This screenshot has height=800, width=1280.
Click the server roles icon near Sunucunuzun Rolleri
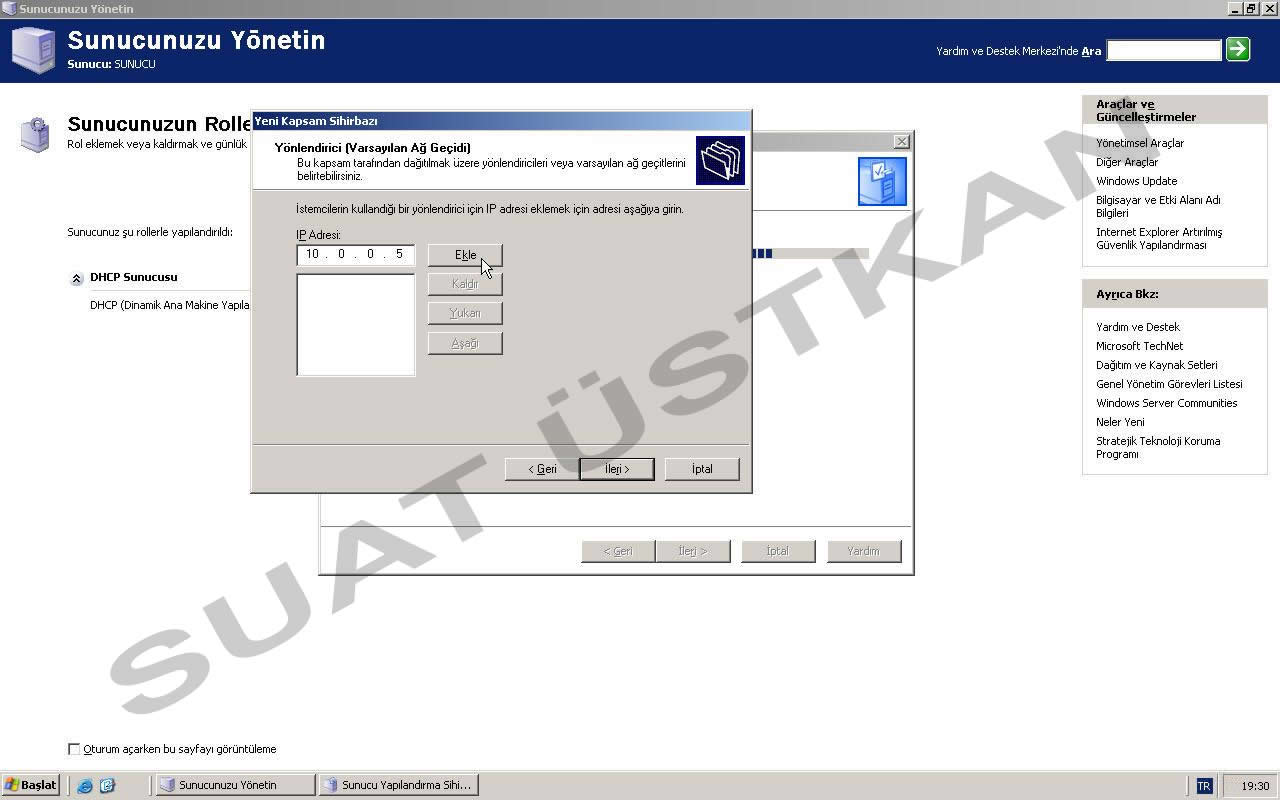[x=36, y=134]
